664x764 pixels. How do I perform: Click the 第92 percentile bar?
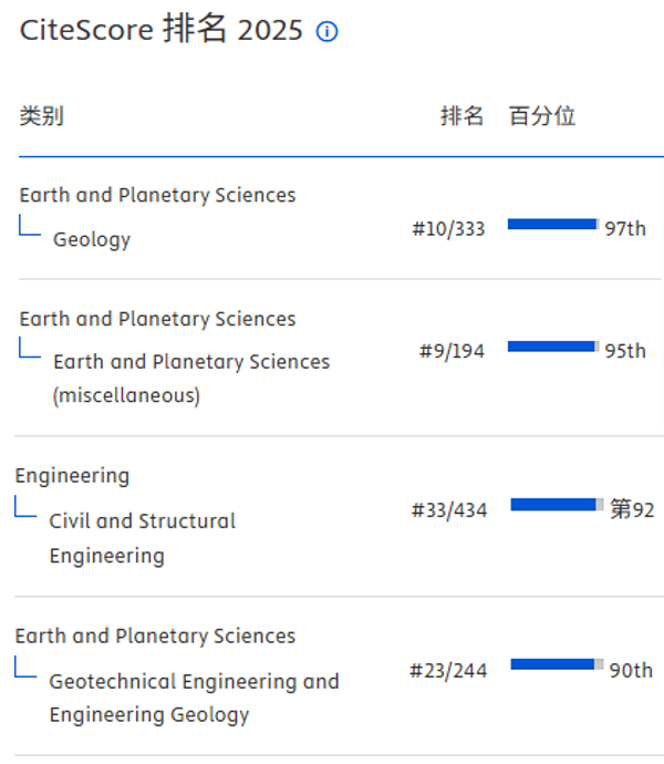(557, 505)
